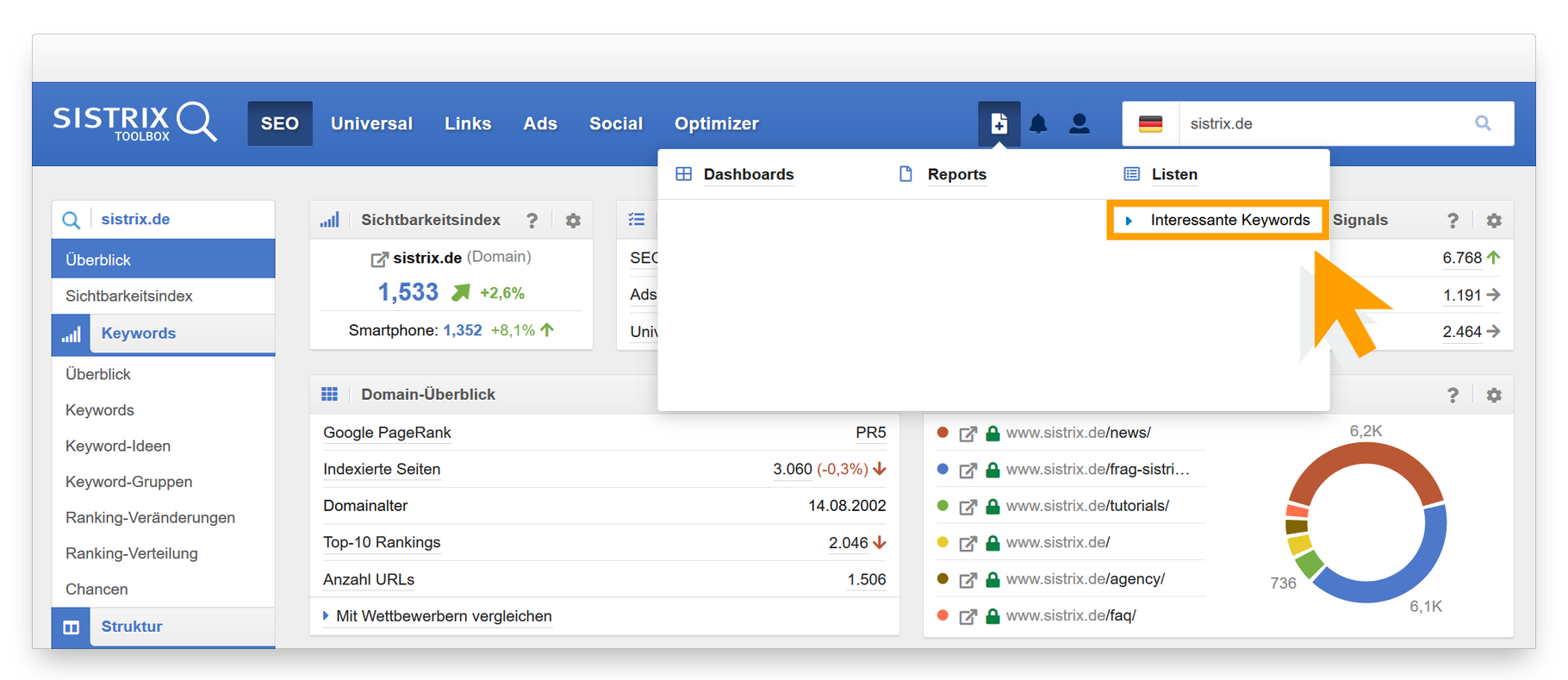The height and width of the screenshot is (680, 1568).
Task: Select Interessante Keywords list entry
Action: click(x=1229, y=220)
